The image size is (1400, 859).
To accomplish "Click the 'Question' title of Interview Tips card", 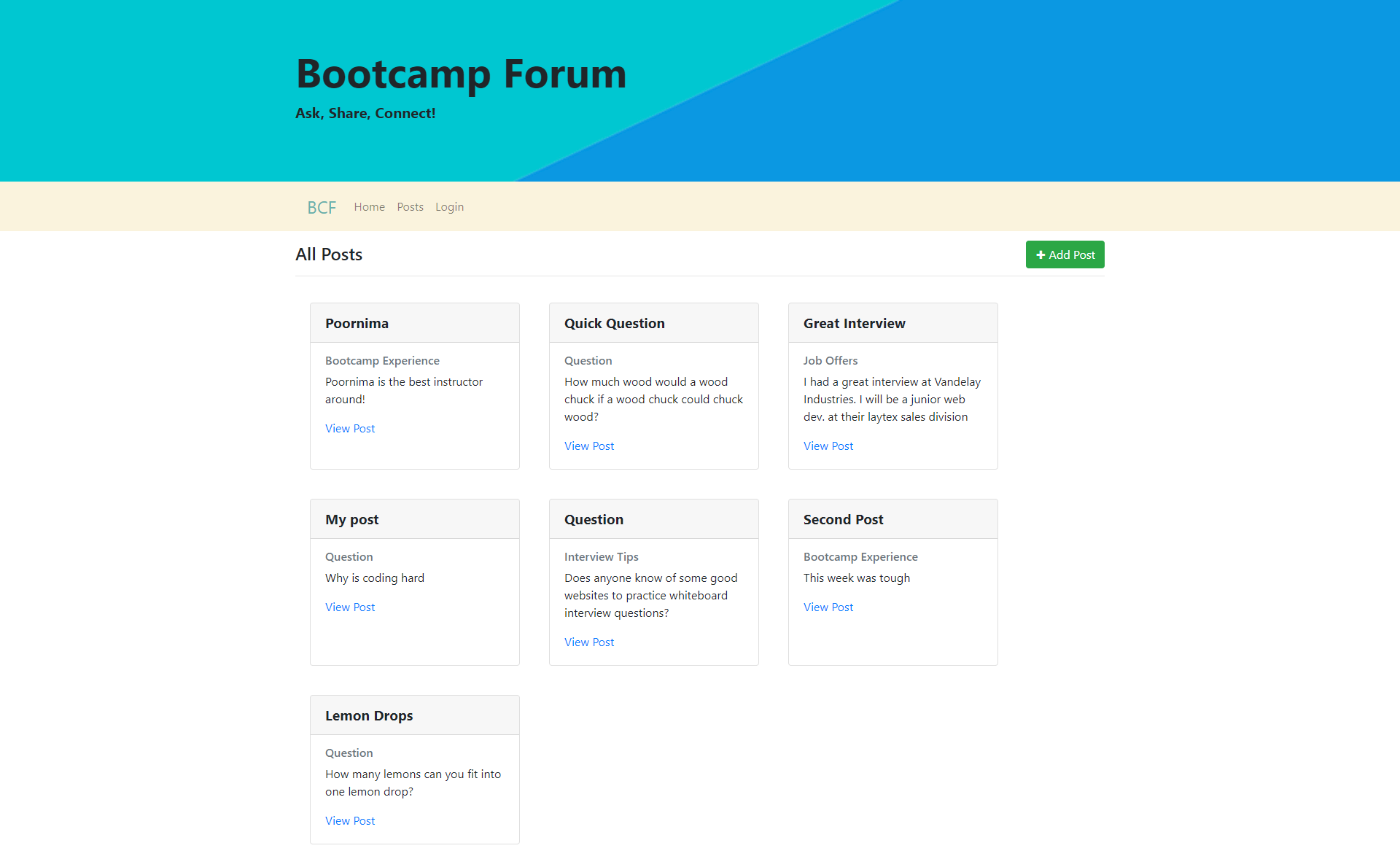I will coord(594,519).
